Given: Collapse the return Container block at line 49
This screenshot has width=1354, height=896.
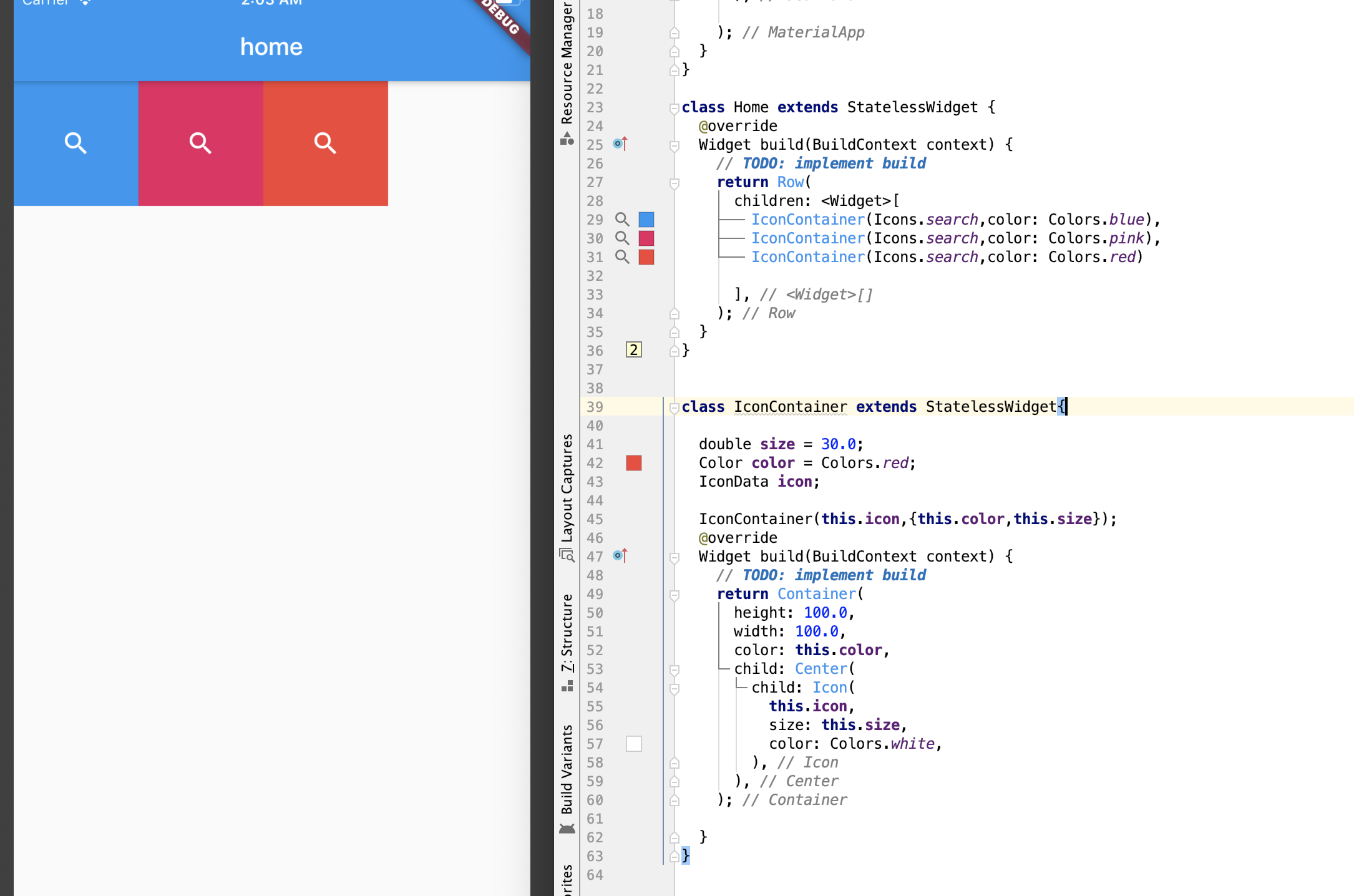Looking at the screenshot, I should pos(675,595).
